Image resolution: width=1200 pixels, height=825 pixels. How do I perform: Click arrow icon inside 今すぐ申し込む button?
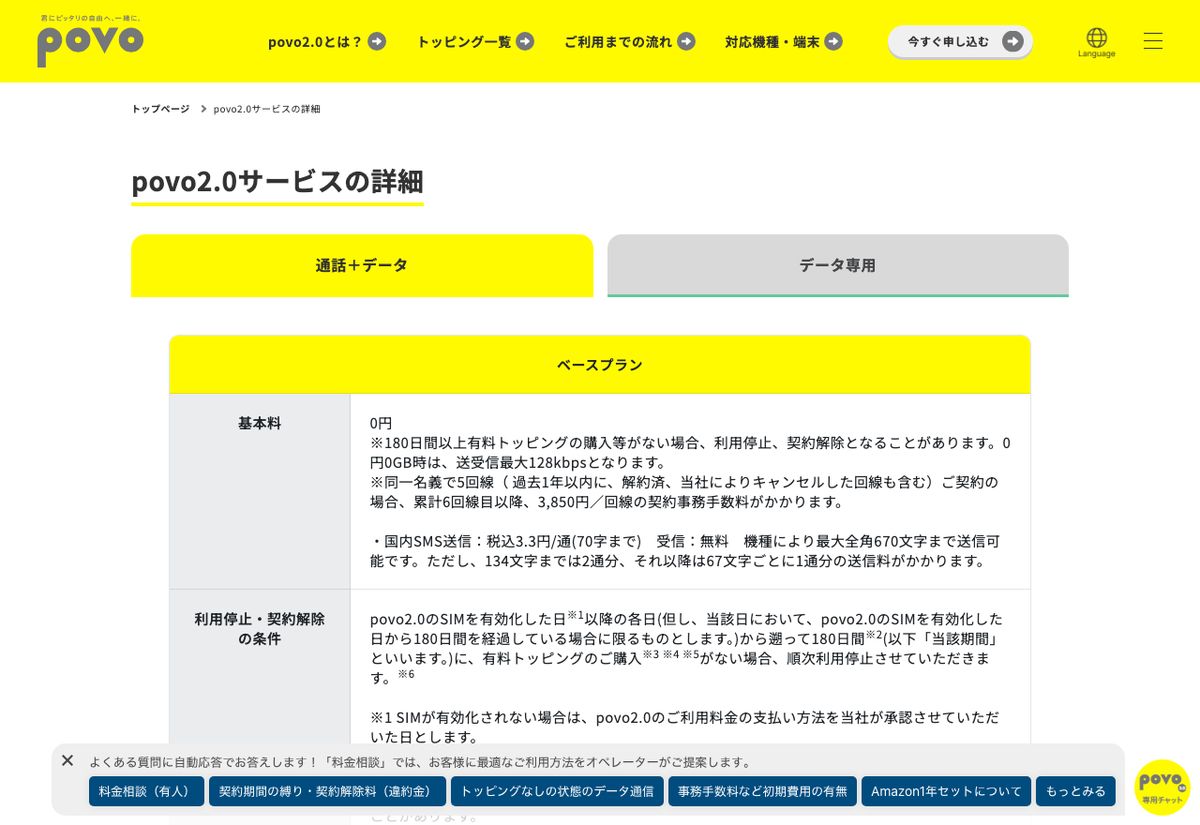pyautogui.click(x=1013, y=41)
